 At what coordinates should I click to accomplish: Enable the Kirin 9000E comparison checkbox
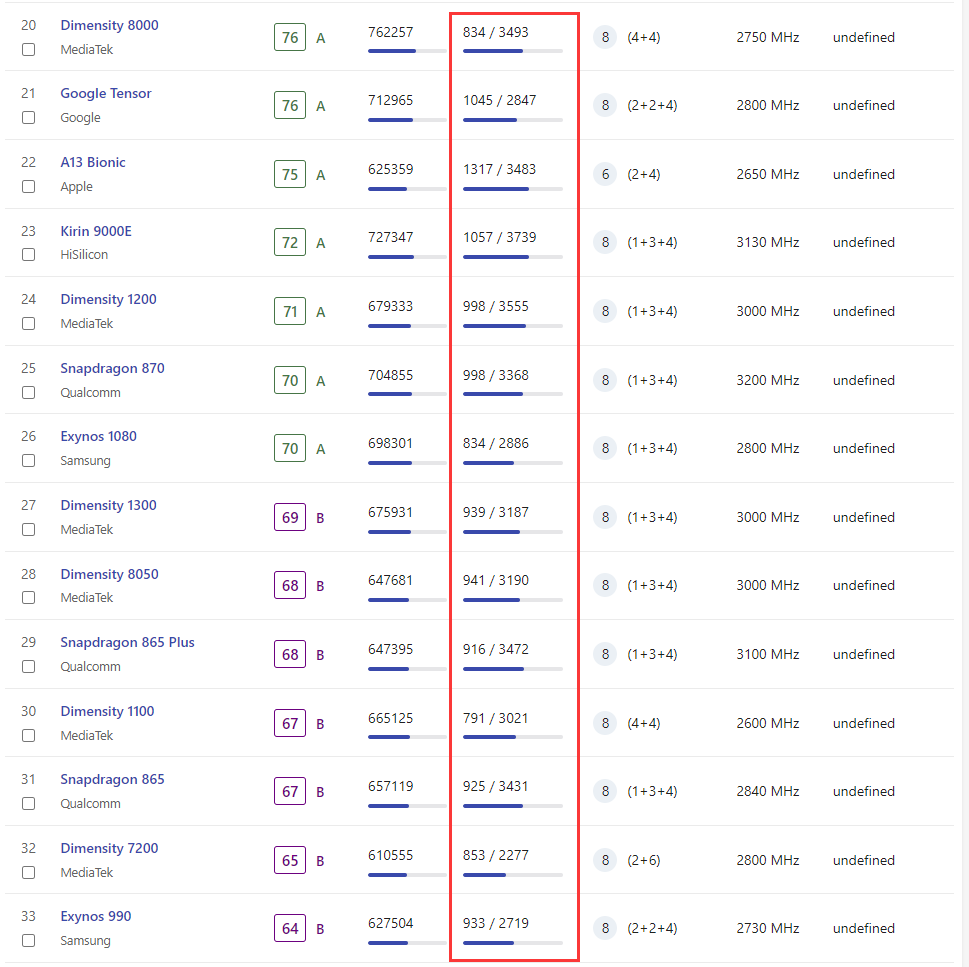point(28,255)
